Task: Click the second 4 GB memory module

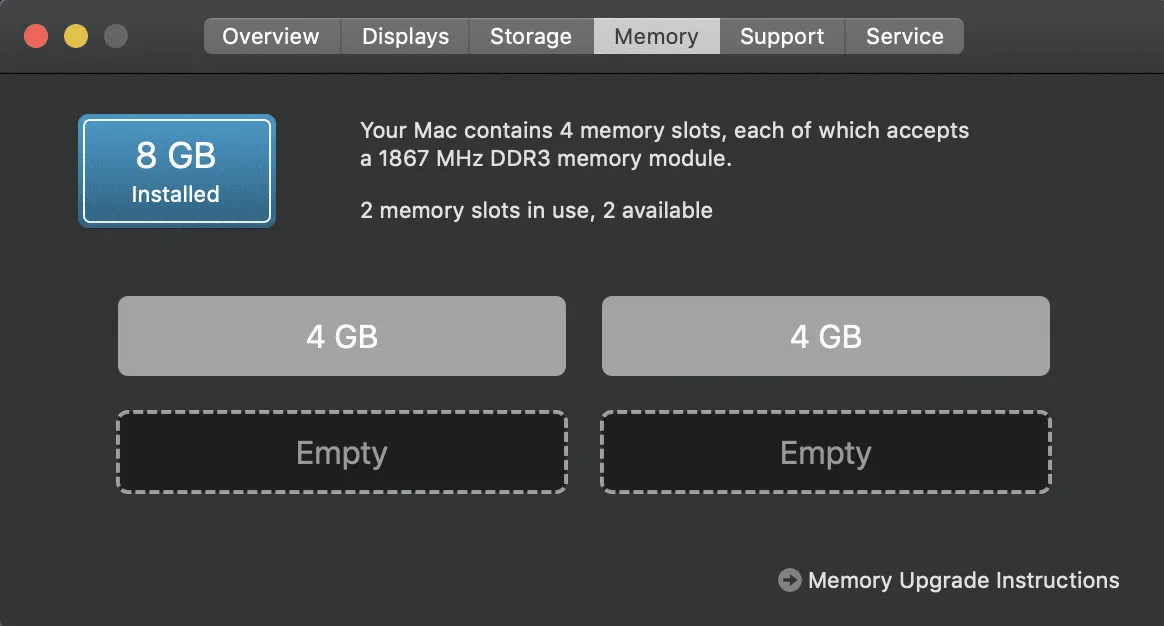Action: [x=825, y=336]
